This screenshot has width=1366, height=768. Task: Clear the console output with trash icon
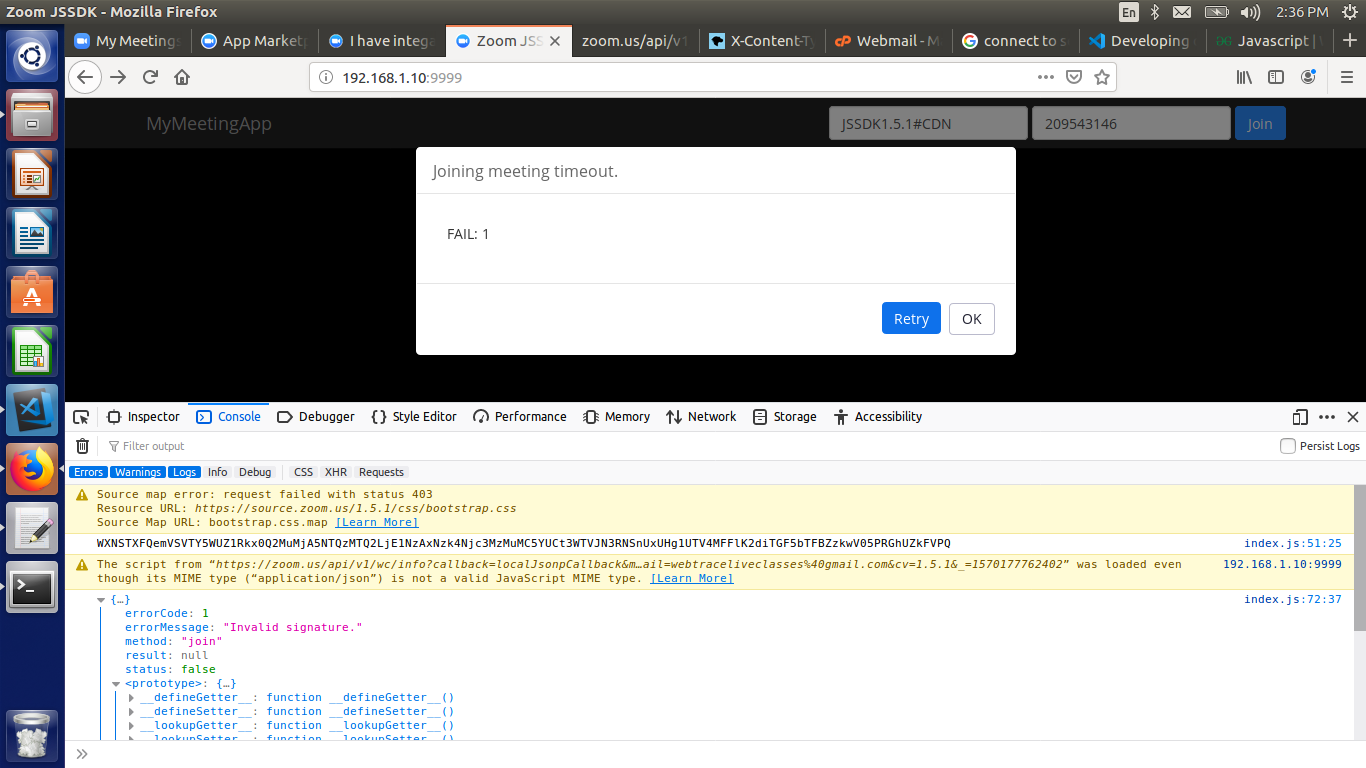[x=83, y=446]
